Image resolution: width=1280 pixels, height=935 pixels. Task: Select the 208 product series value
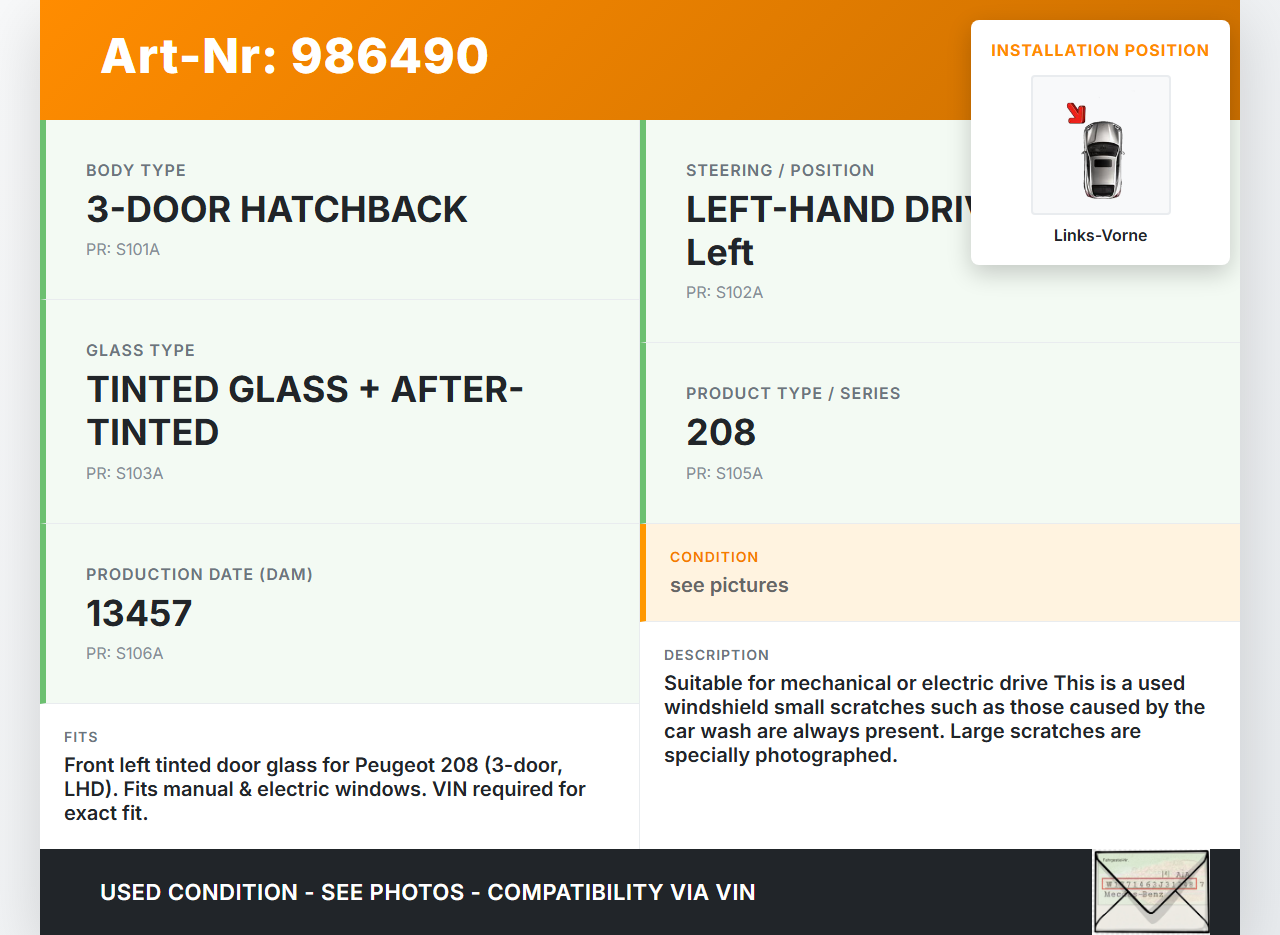(x=721, y=433)
